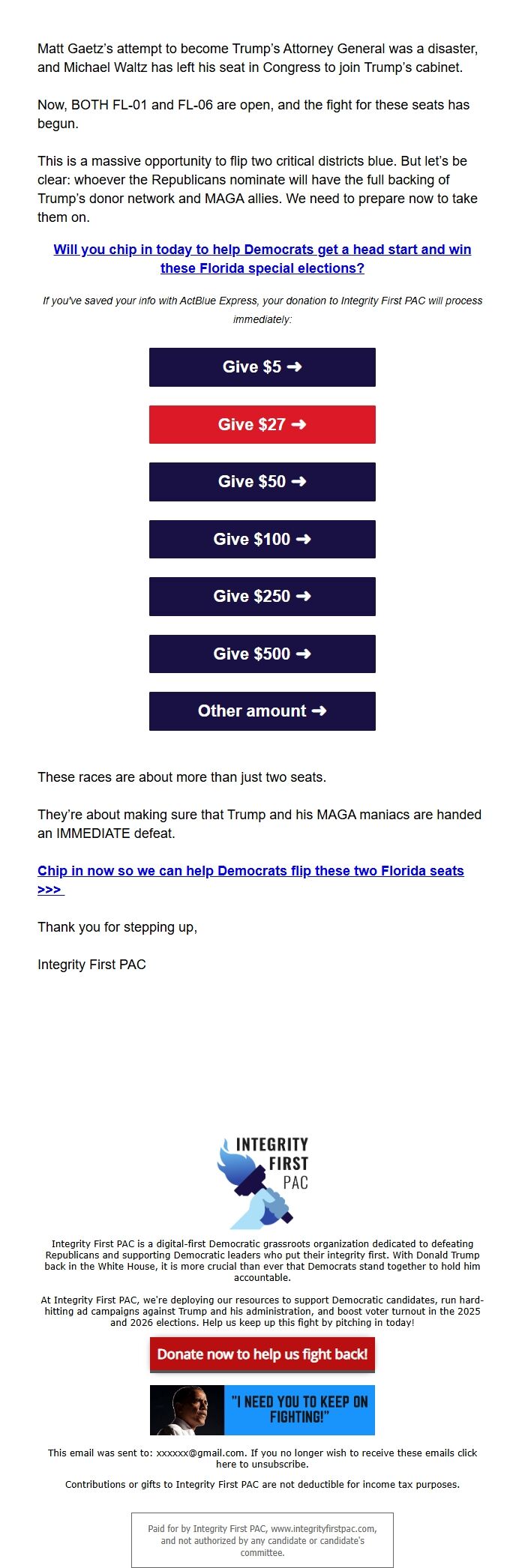
Task: Click the arrow icon on Give $500
Action: (303, 654)
